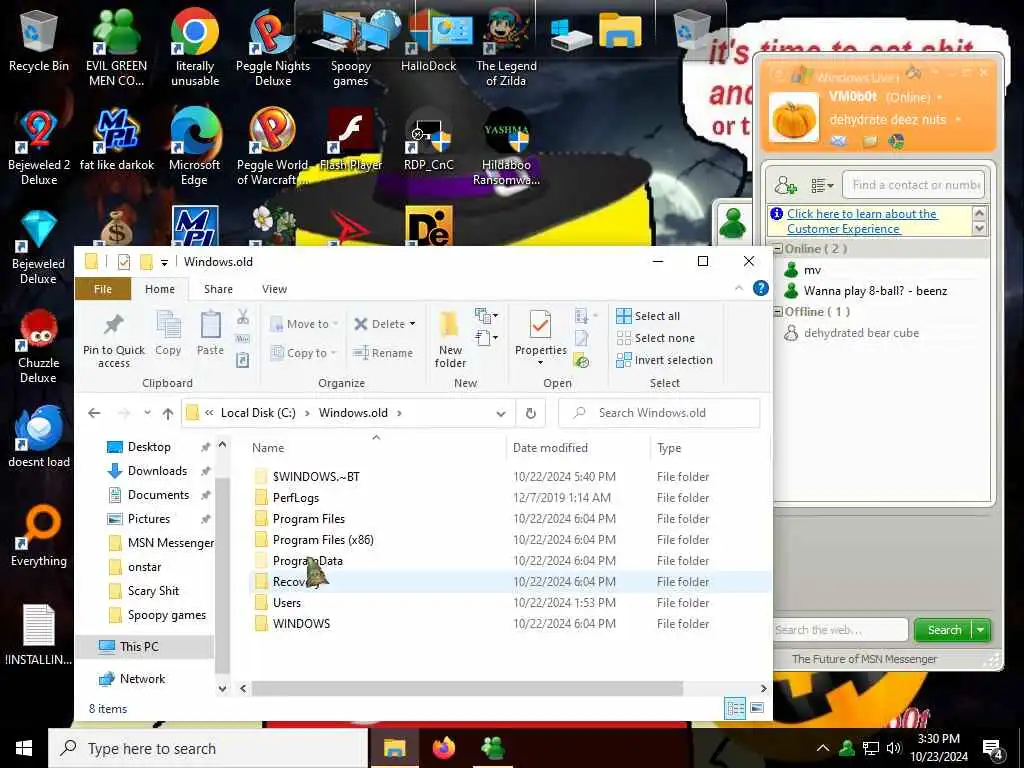Click the Windows taskbar search box
The width and height of the screenshot is (1024, 768).
click(208, 748)
